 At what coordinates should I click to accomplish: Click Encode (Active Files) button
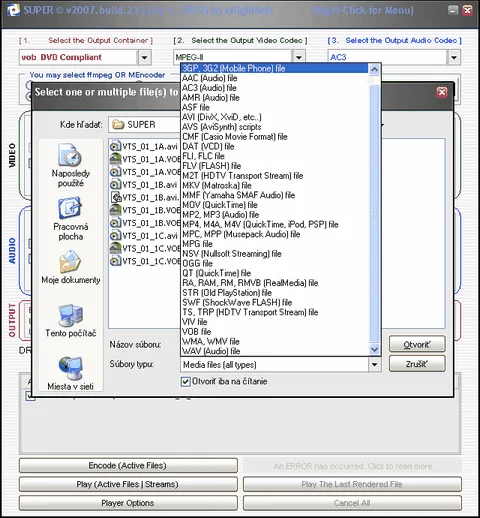point(128,465)
